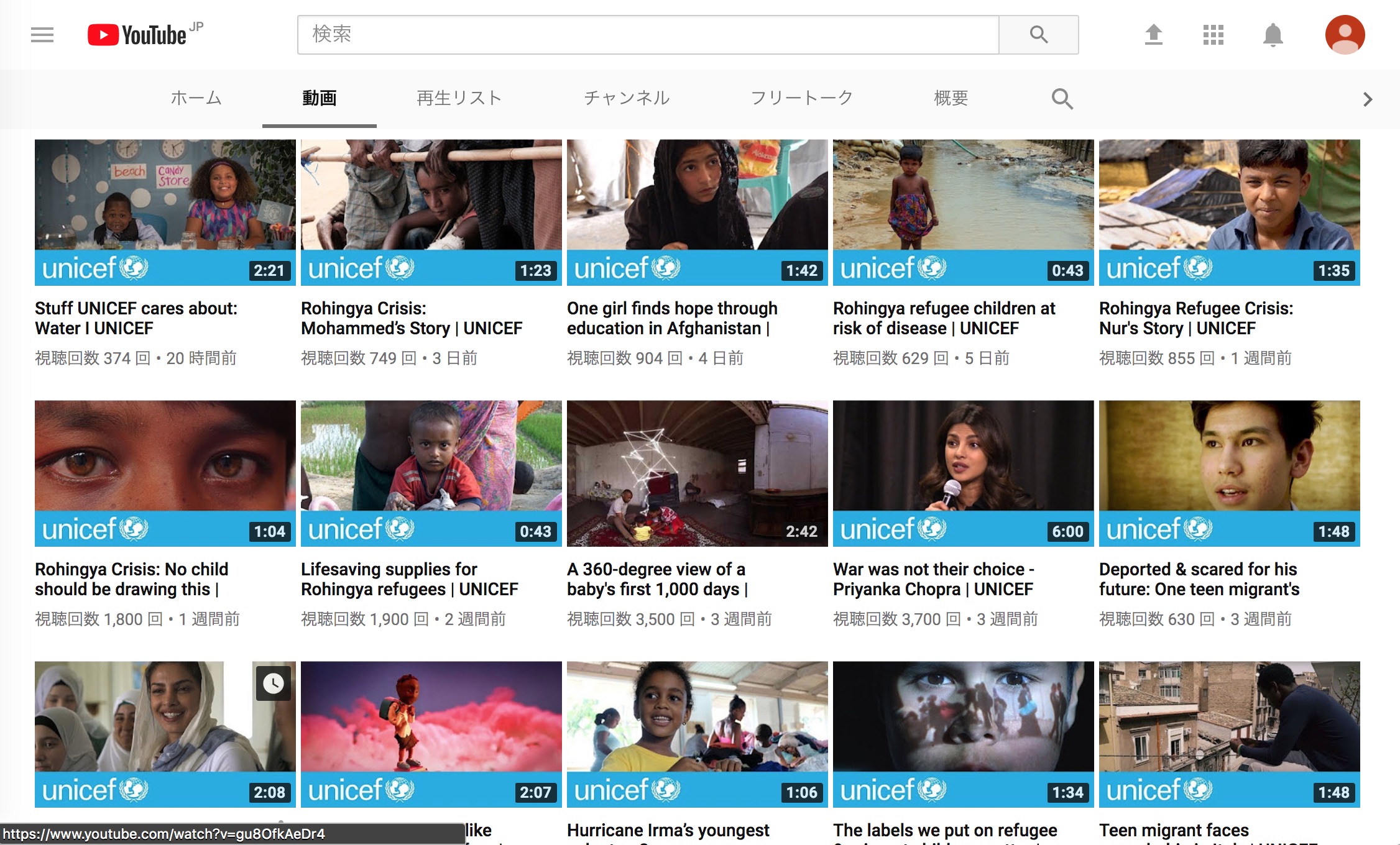Play the 1:42 Afghanistan girl thumbnail

pos(698,212)
